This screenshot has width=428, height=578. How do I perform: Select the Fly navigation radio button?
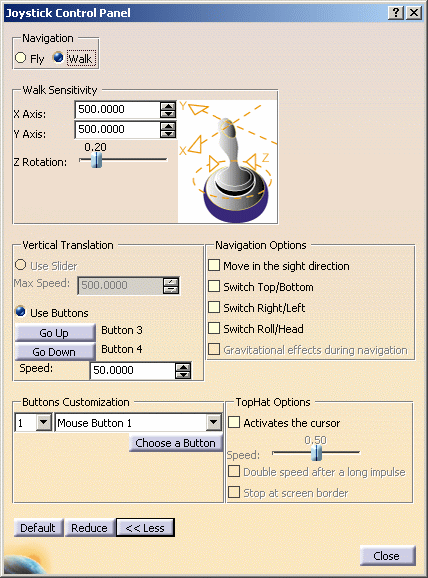[x=21, y=58]
